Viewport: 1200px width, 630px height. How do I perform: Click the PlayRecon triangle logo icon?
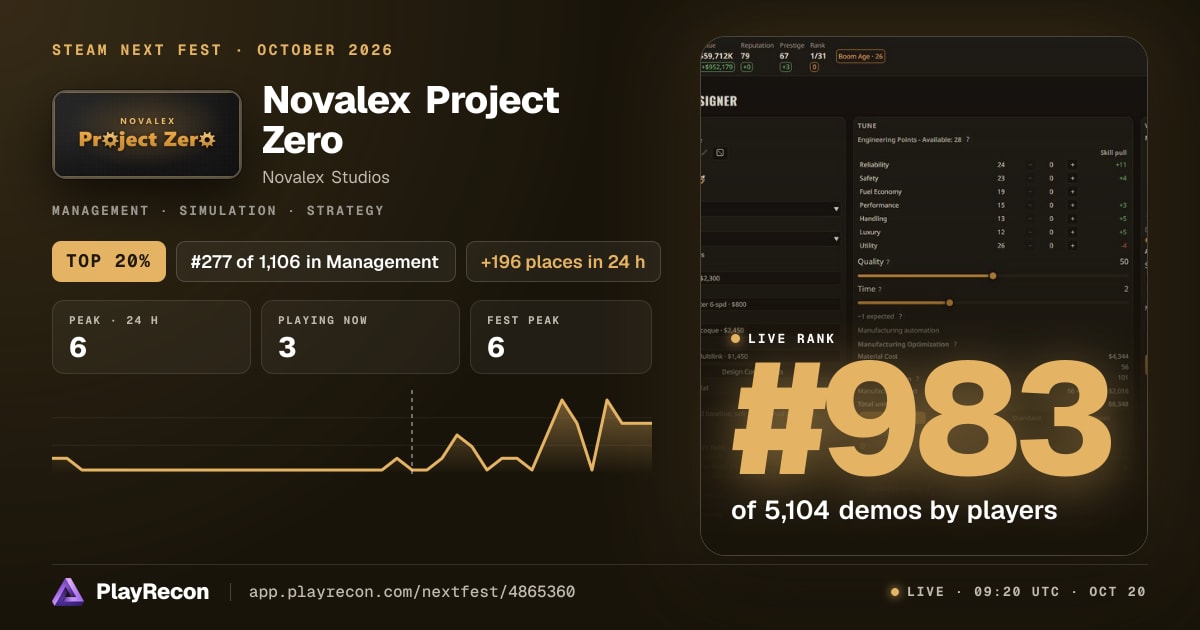click(x=68, y=592)
